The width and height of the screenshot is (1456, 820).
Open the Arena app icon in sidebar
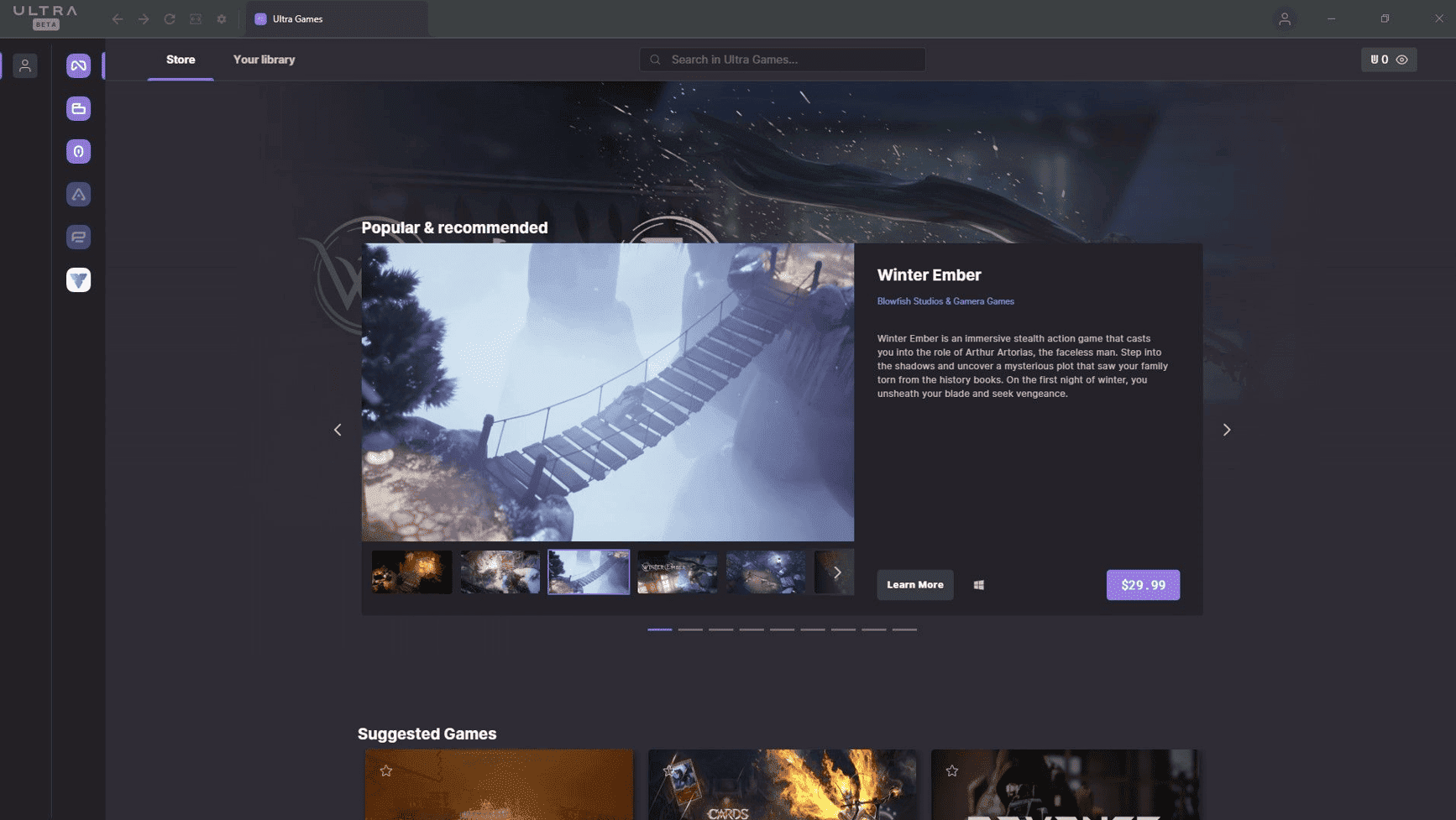tap(78, 194)
